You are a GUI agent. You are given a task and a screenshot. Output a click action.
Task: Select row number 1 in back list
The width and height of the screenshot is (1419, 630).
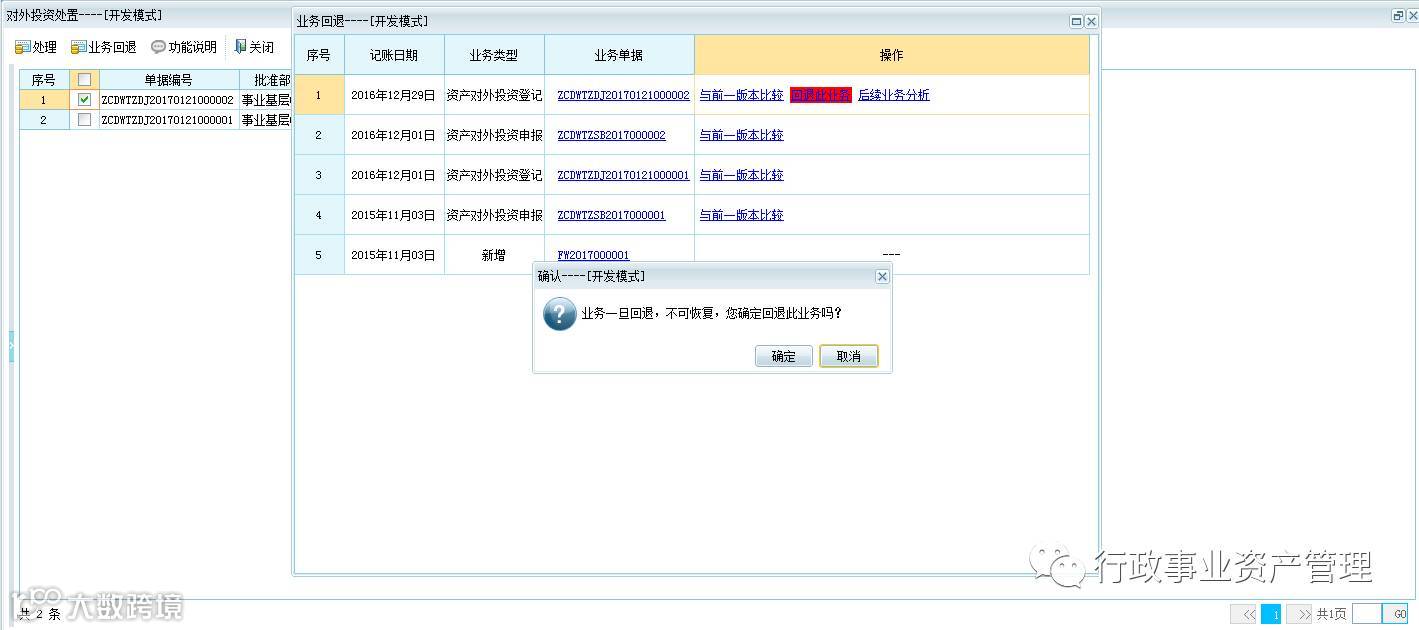[x=44, y=100]
